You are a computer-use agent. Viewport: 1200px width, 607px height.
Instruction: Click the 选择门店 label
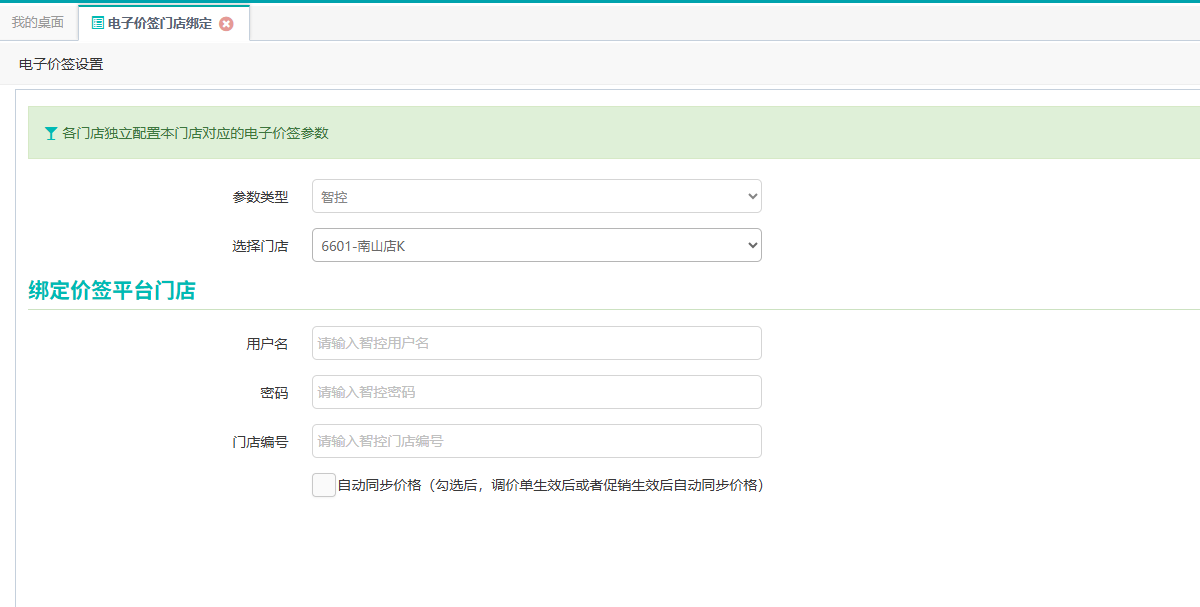pyautogui.click(x=260, y=246)
